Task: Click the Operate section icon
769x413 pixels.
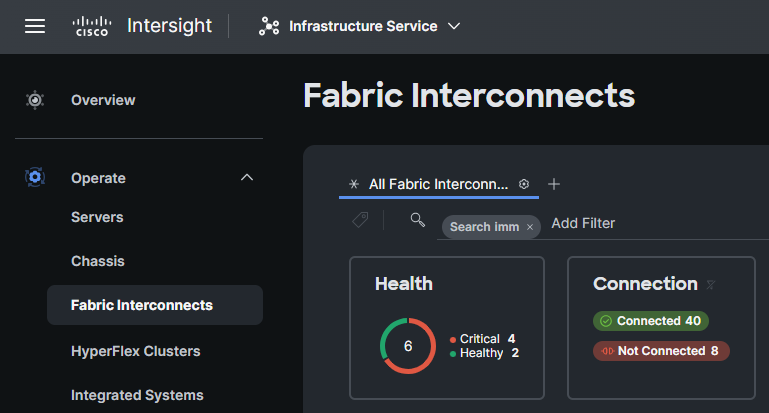Action: coord(35,177)
